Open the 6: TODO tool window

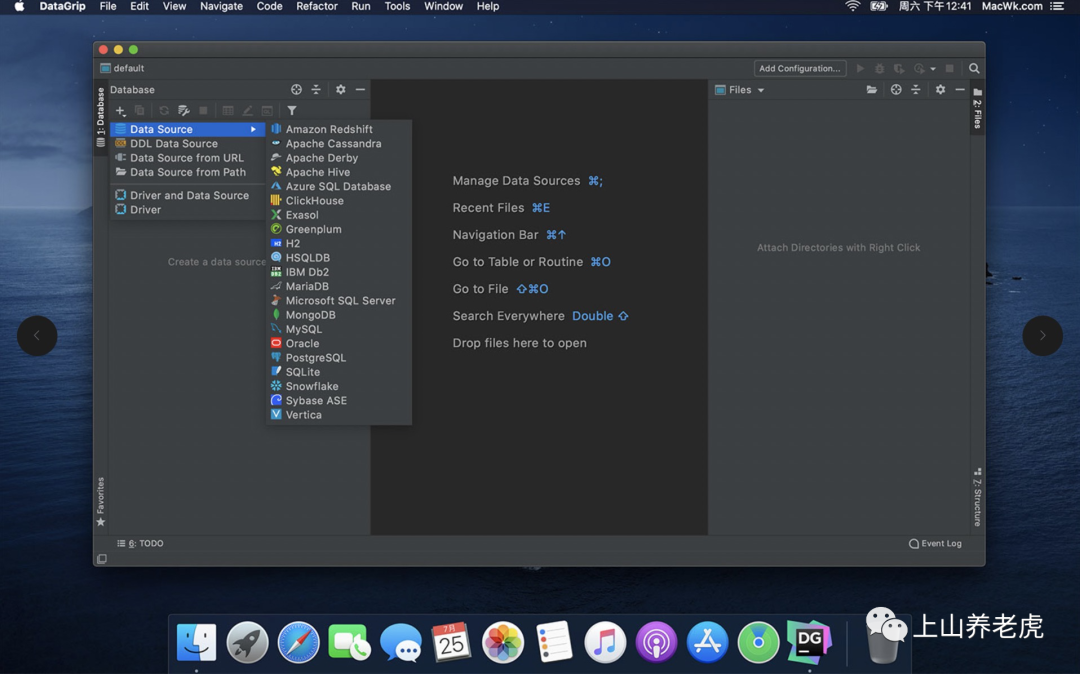point(141,543)
